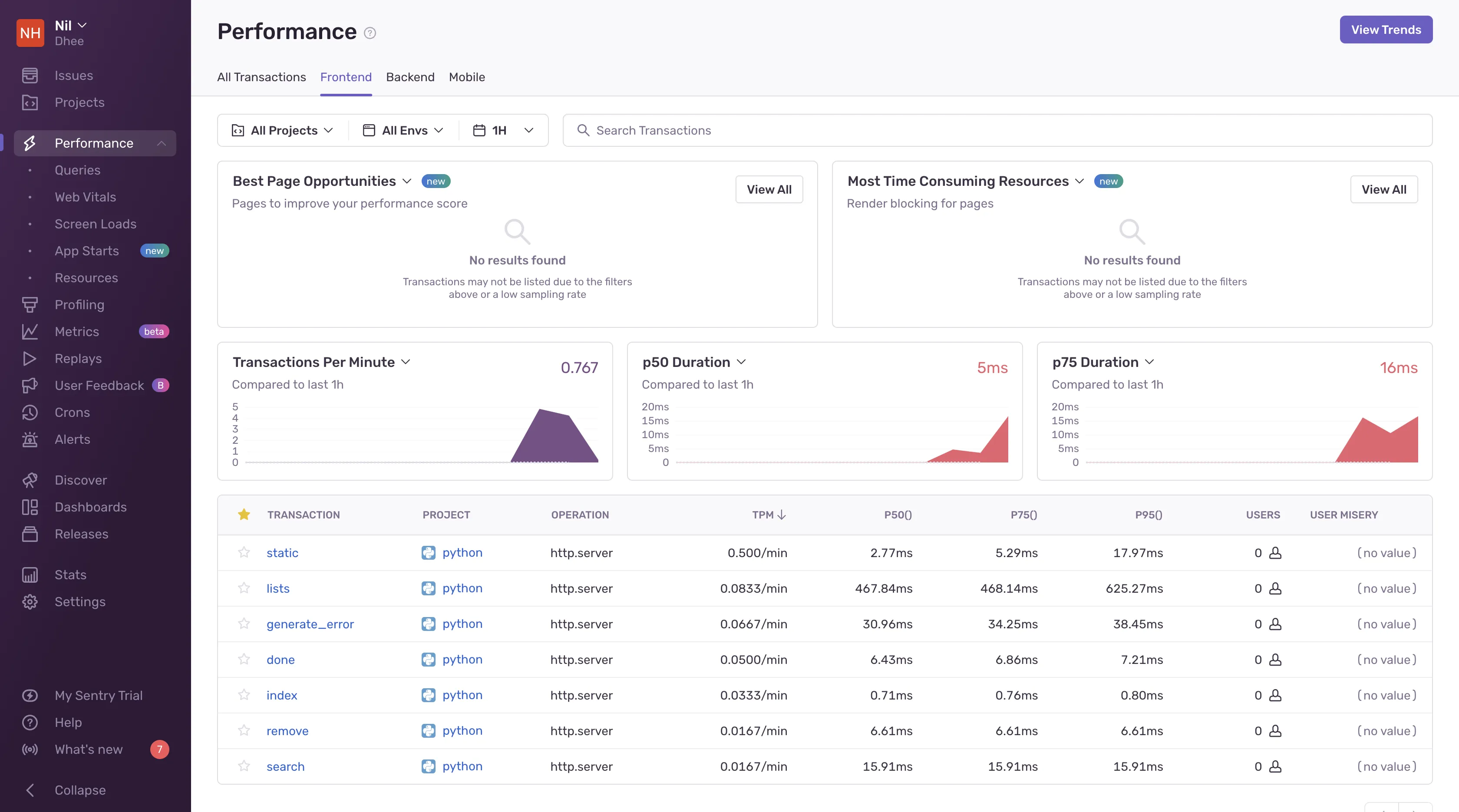This screenshot has width=1459, height=812.
Task: Open the Dashboards grid icon
Action: [30, 507]
